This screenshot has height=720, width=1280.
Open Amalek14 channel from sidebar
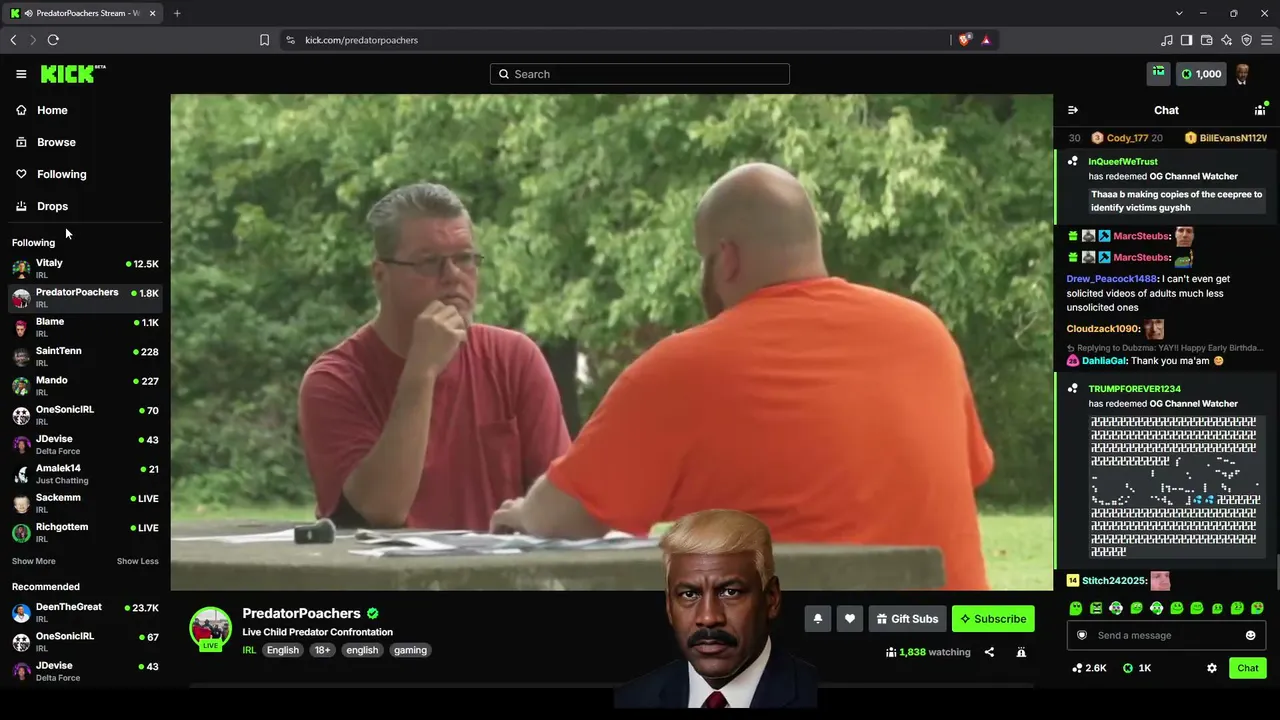(x=85, y=474)
